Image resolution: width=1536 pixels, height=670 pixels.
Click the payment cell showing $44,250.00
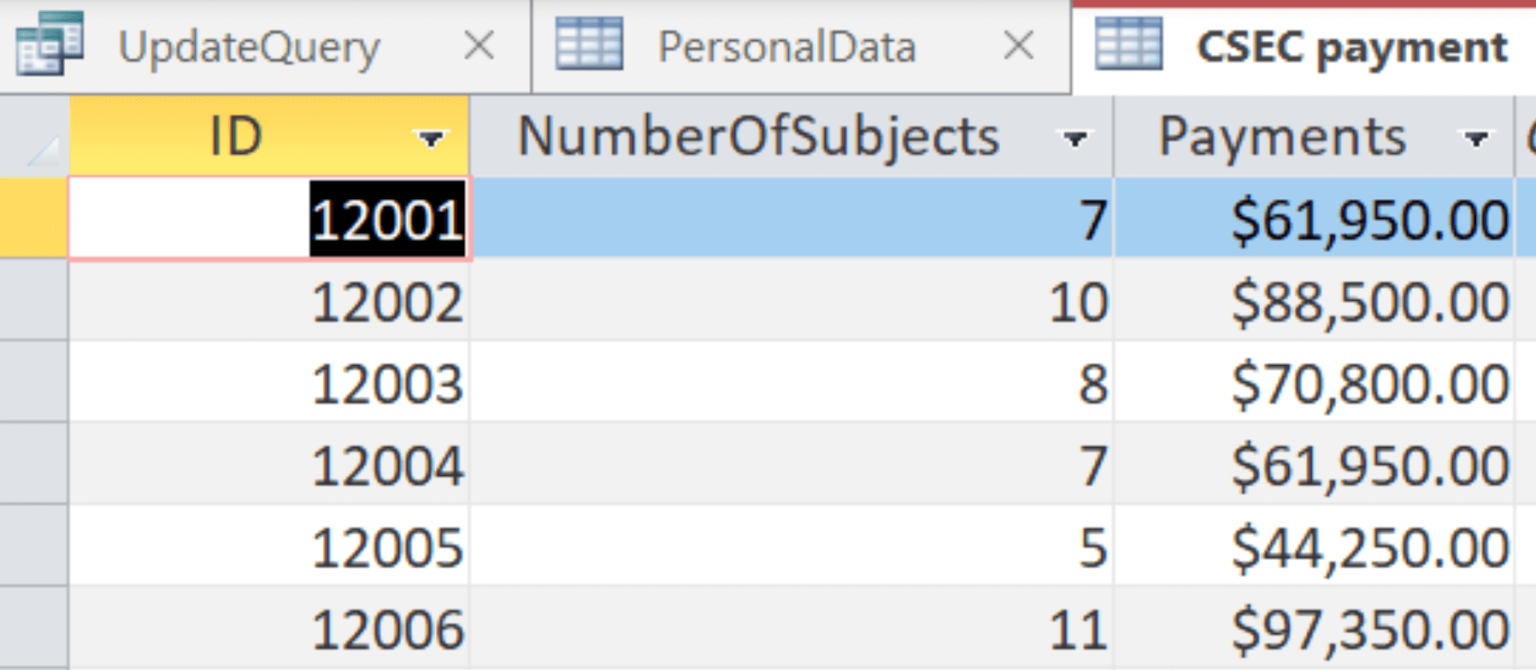[1369, 548]
